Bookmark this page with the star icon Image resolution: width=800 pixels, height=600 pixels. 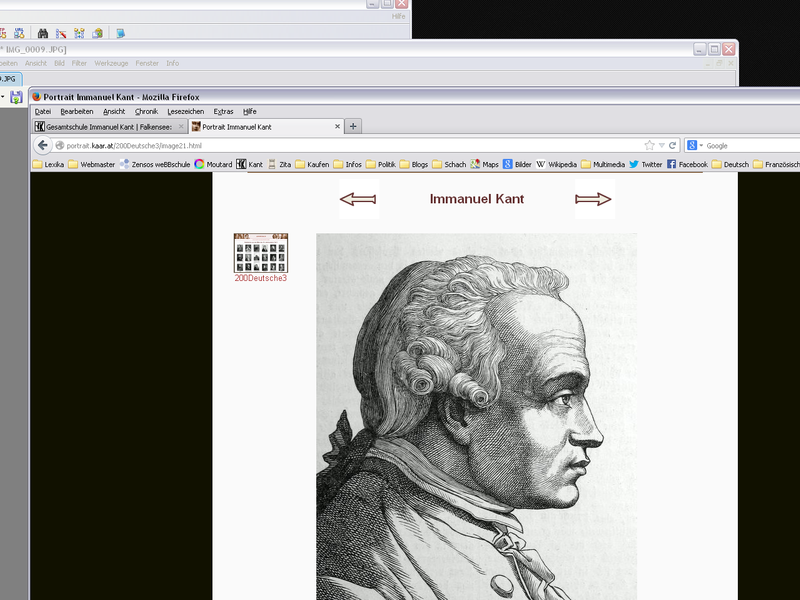649,145
